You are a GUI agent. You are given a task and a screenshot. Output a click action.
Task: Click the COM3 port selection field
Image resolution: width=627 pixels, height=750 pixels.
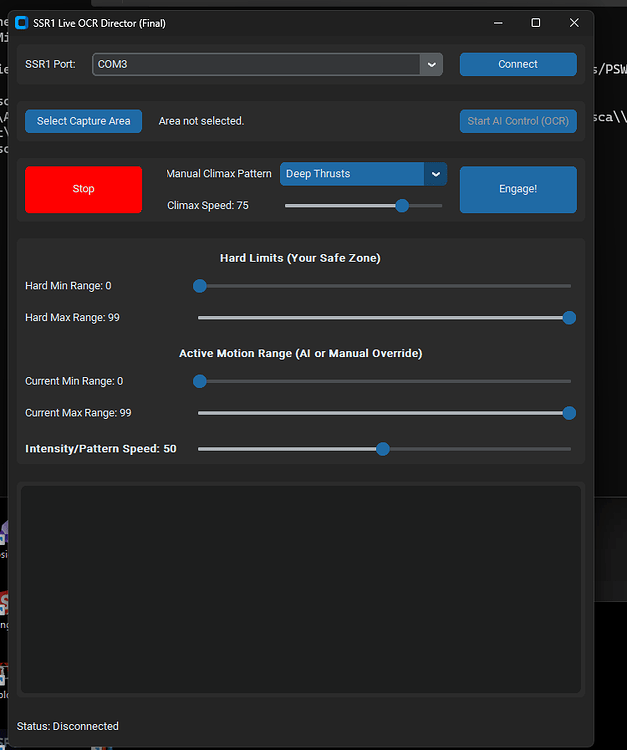tap(256, 64)
